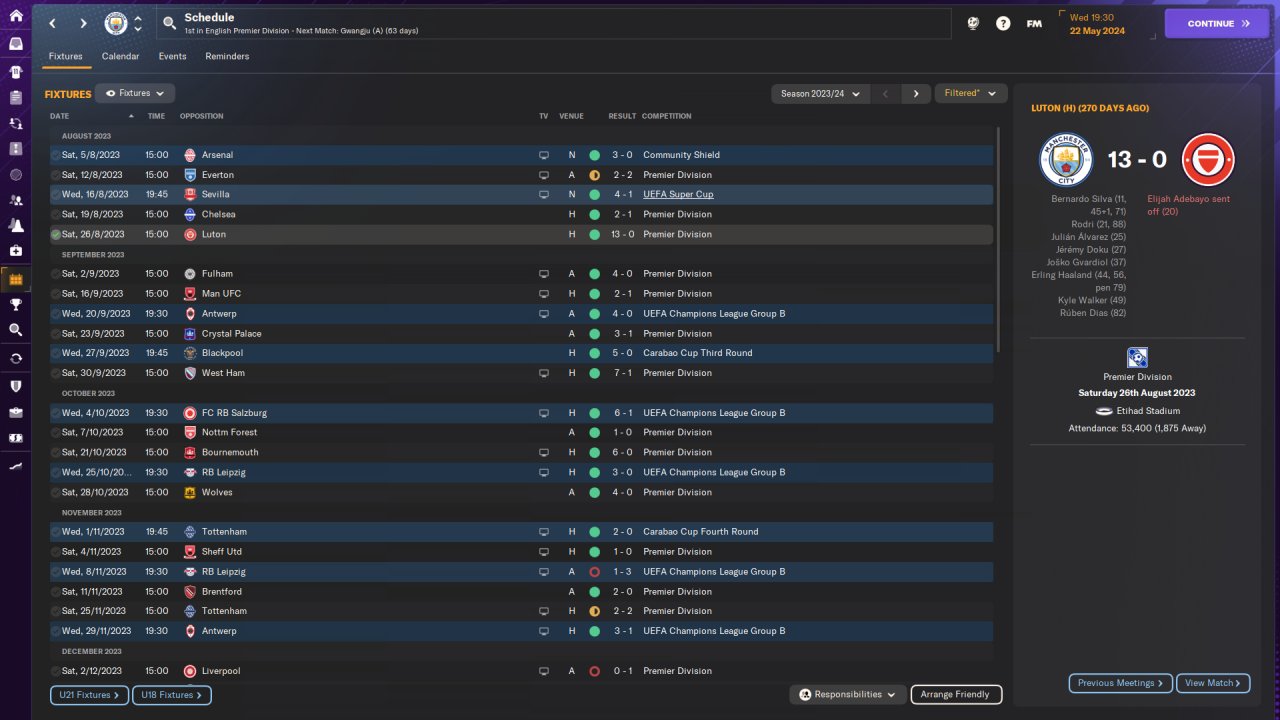Image resolution: width=1280 pixels, height=720 pixels.
Task: Tick the Sat 19/8/2023 Chelsea row selector
Action: [56, 214]
